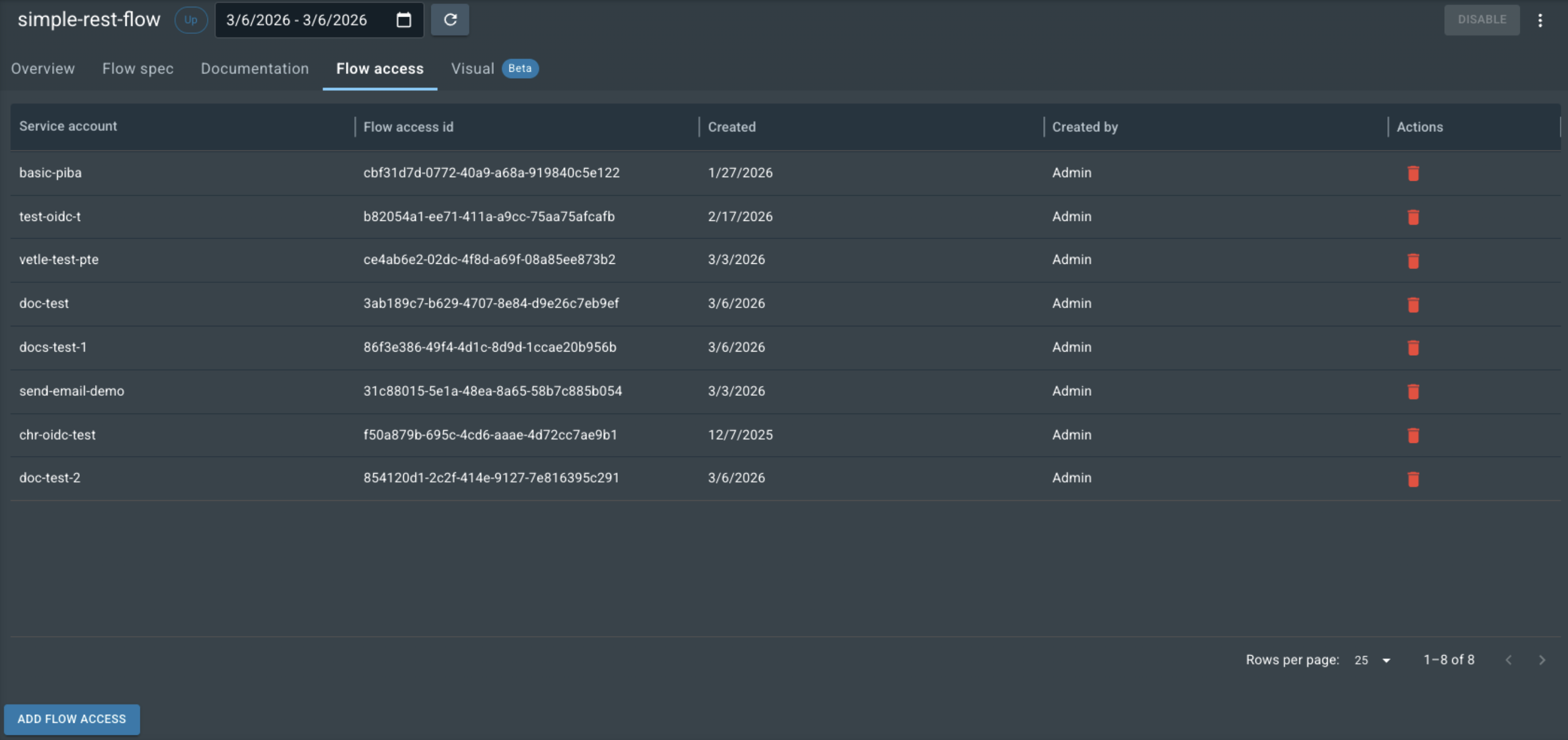Click flow access id 854120d1-2c2f-414e-9127-7e816395c291

click(491, 478)
